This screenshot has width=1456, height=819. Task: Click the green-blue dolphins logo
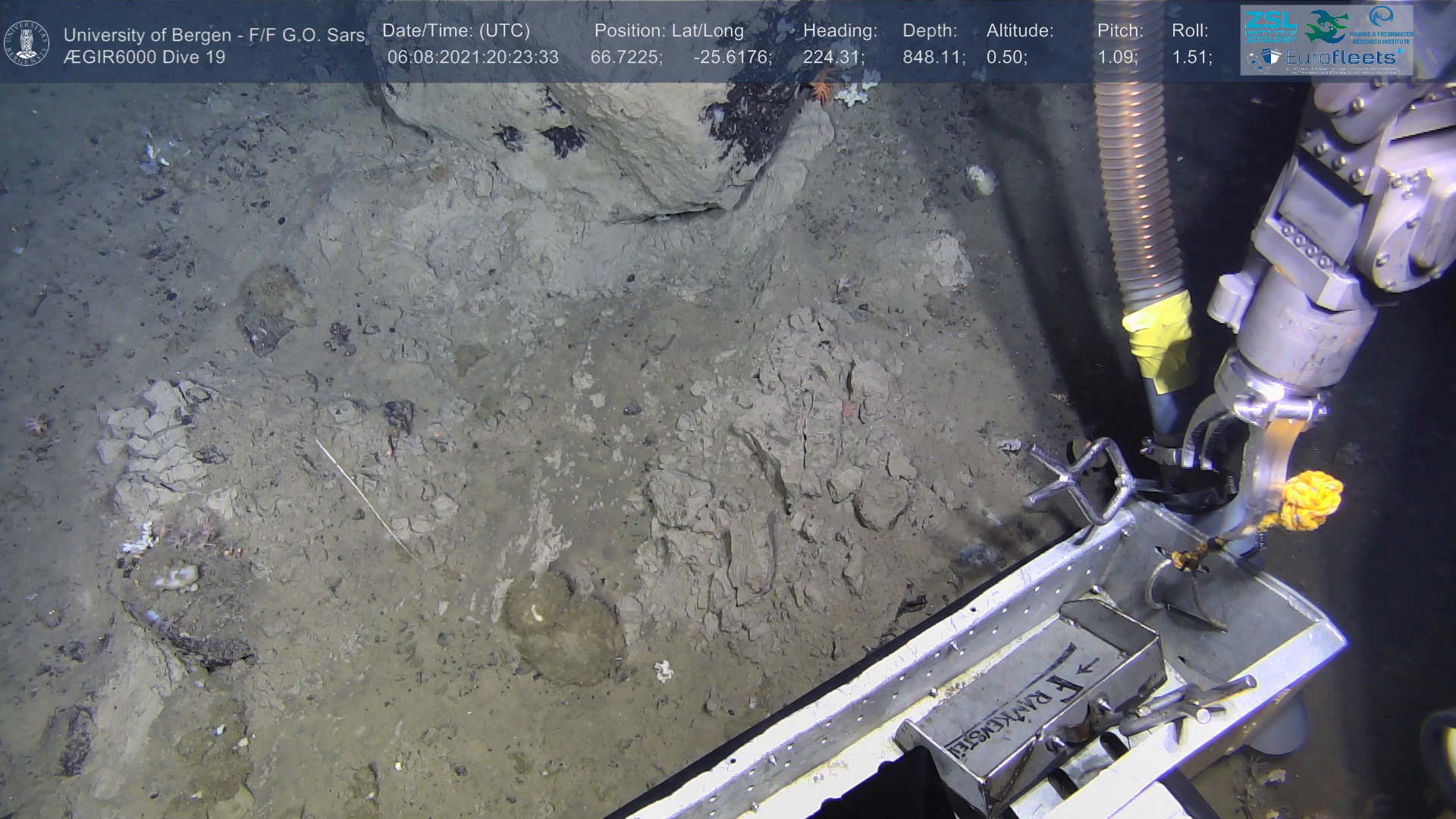click(x=1326, y=27)
